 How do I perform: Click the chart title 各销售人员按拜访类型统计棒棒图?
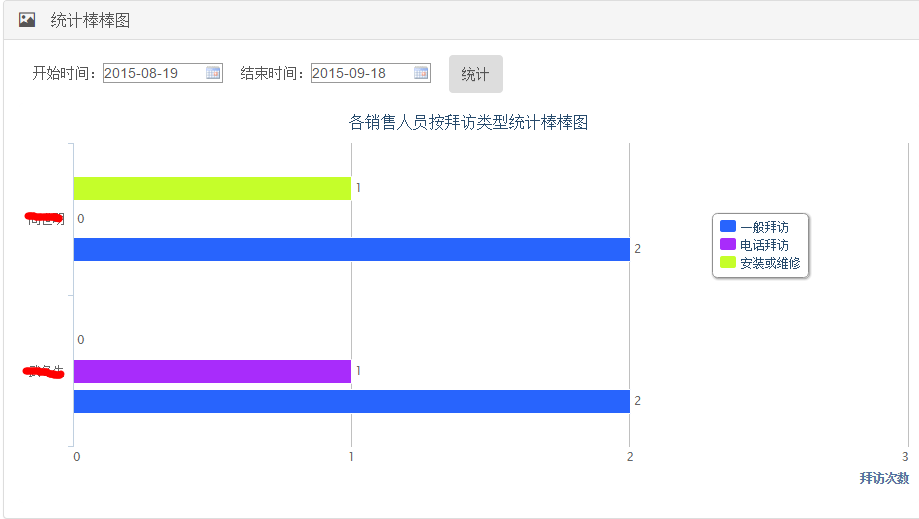[468, 122]
